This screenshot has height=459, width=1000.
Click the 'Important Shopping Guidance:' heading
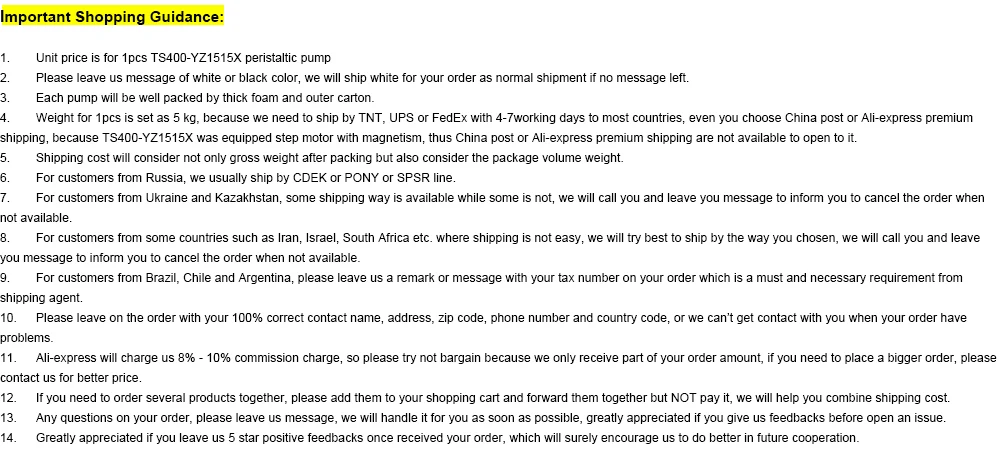[x=112, y=17]
